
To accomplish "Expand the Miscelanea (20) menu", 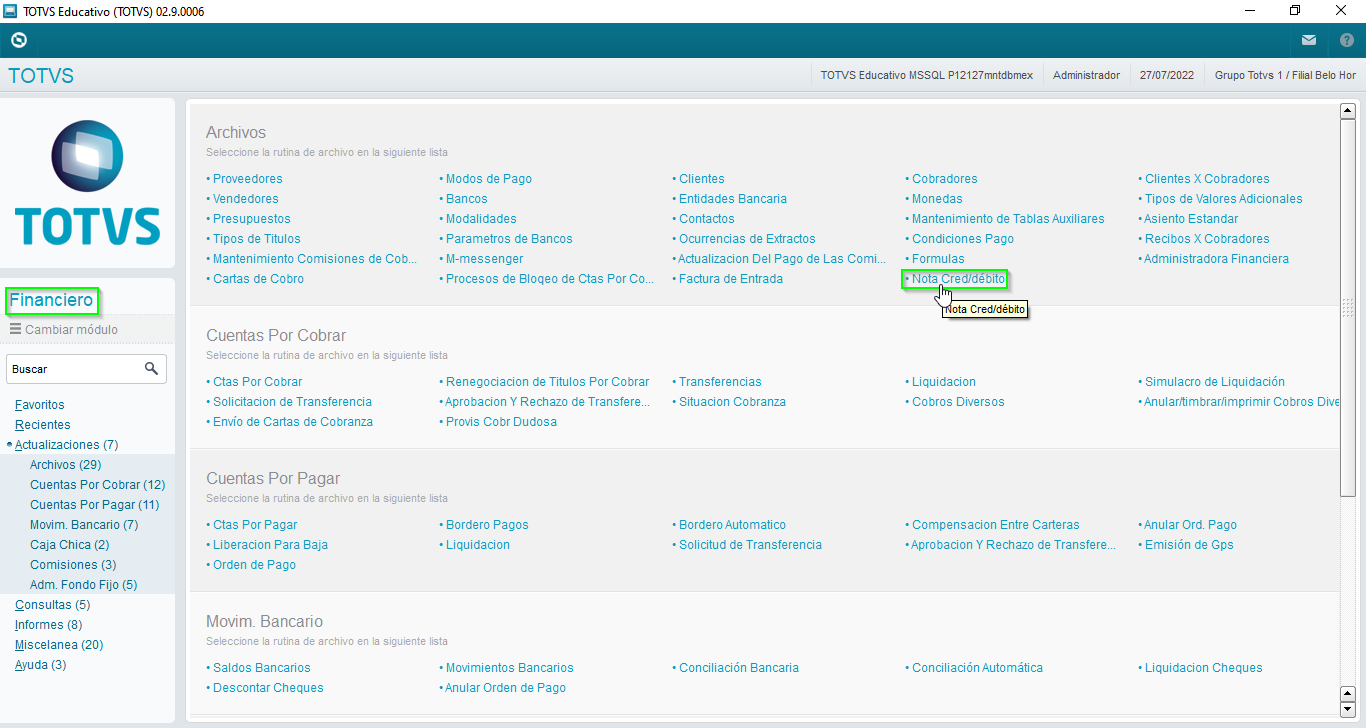I will pos(59,645).
